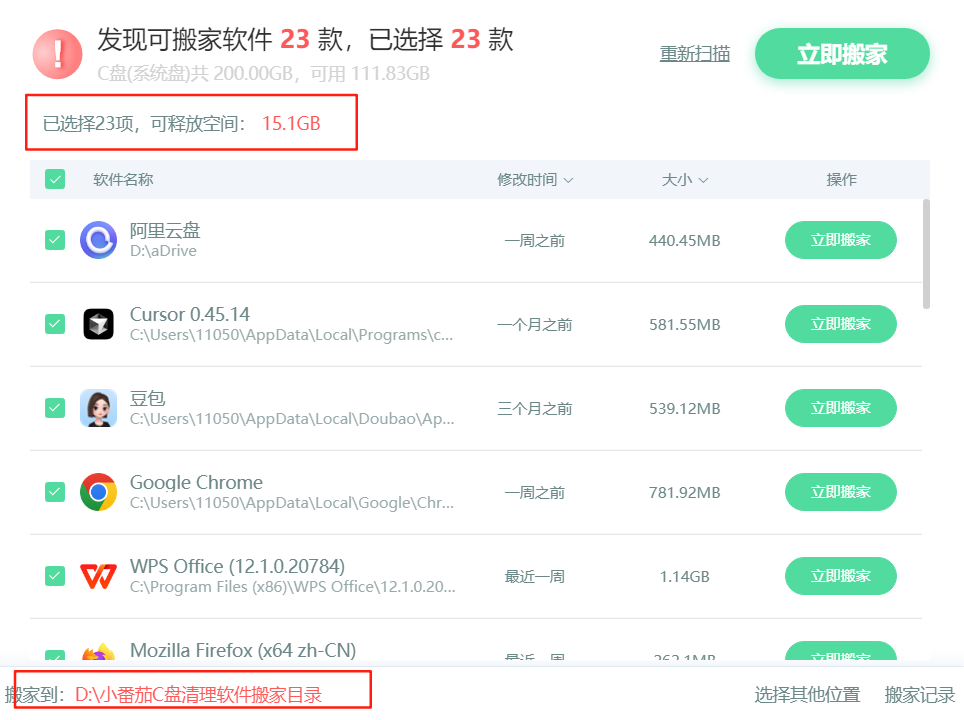Toggle the select-all checkbox in header

[55, 180]
